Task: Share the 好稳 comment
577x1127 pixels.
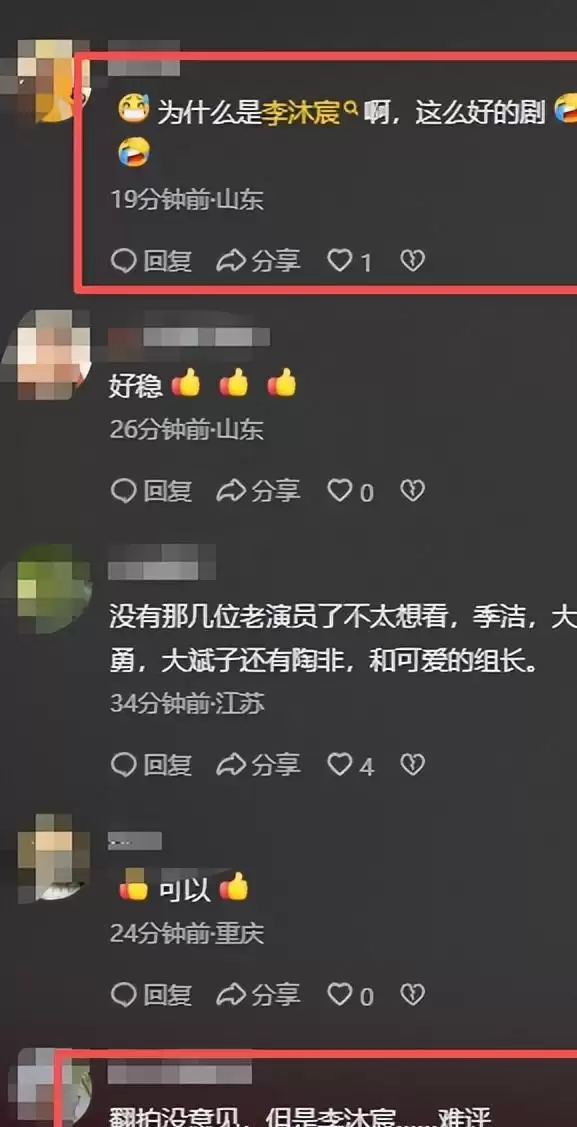Action: point(258,492)
